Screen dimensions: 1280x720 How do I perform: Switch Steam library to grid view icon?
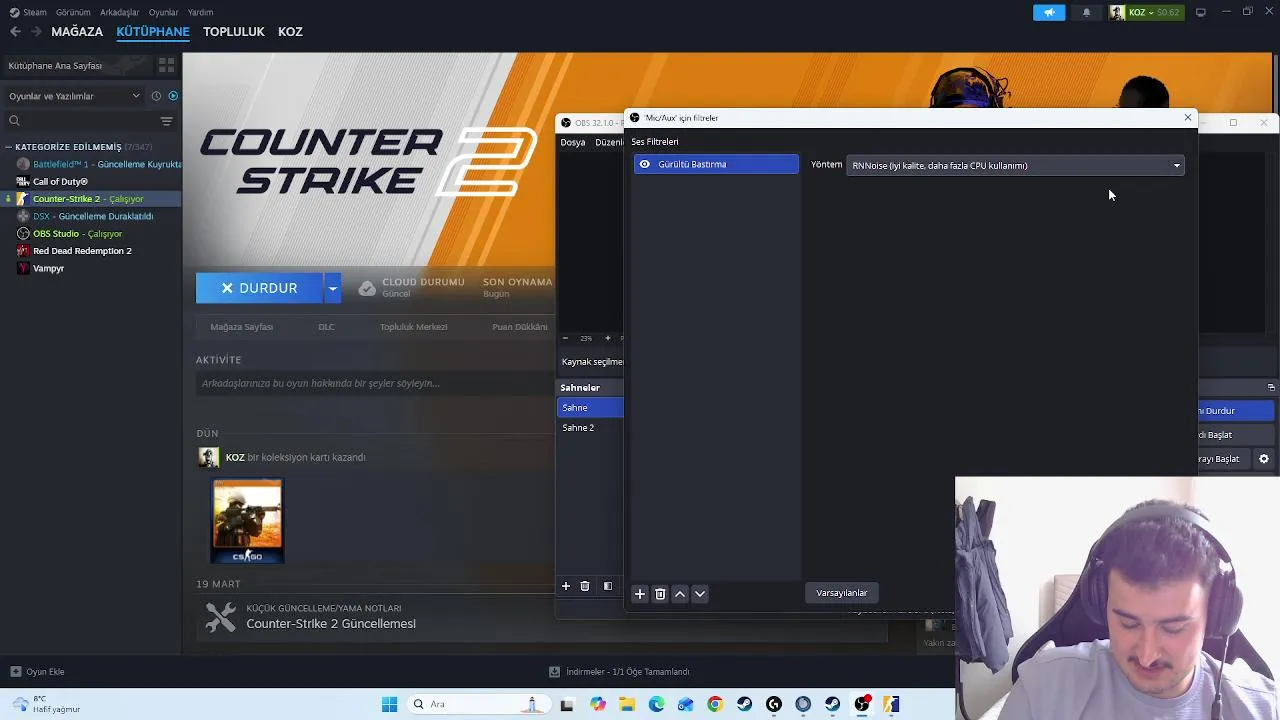click(166, 65)
